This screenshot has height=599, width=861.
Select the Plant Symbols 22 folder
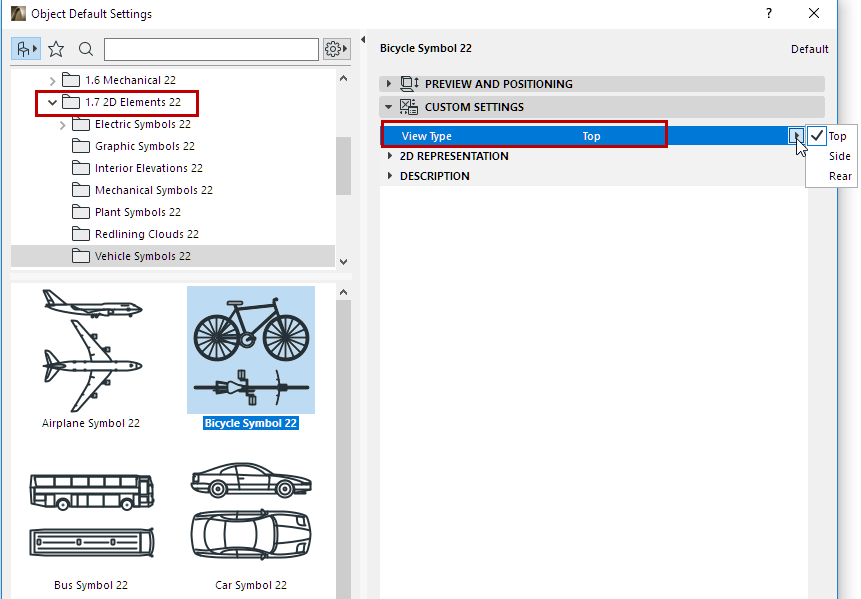(138, 212)
